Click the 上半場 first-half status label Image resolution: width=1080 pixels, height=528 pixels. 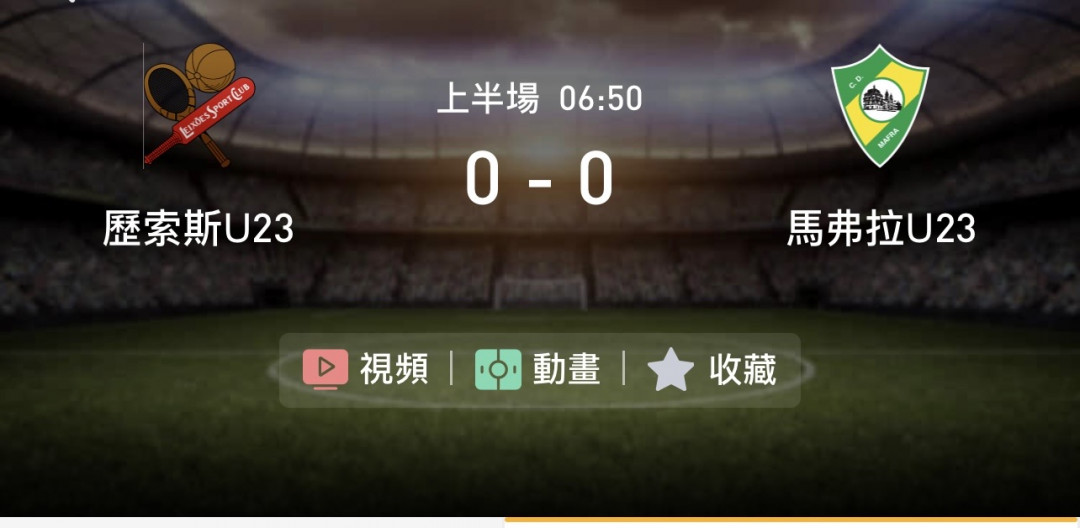coord(488,98)
